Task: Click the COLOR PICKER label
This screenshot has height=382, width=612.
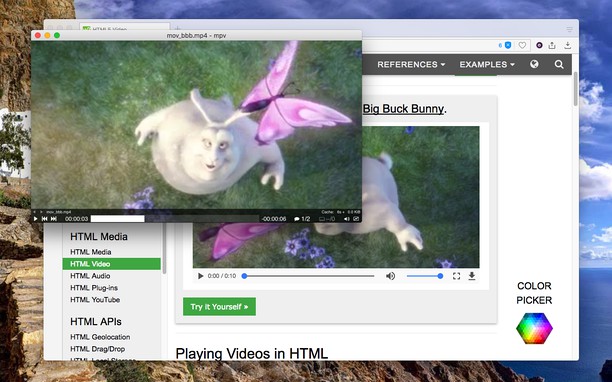Action: click(x=534, y=293)
